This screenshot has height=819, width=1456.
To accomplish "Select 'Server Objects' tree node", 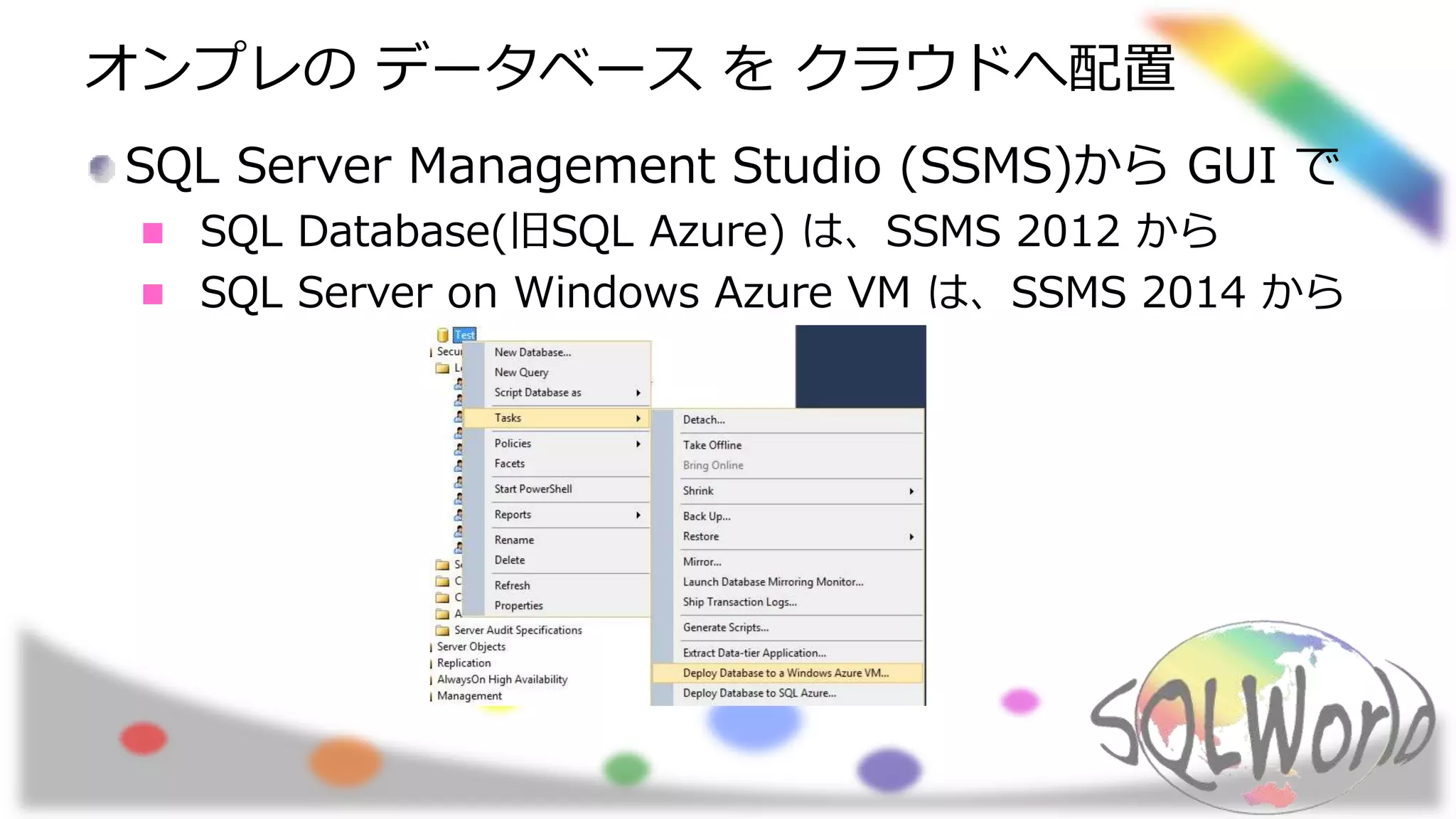I will click(x=471, y=647).
